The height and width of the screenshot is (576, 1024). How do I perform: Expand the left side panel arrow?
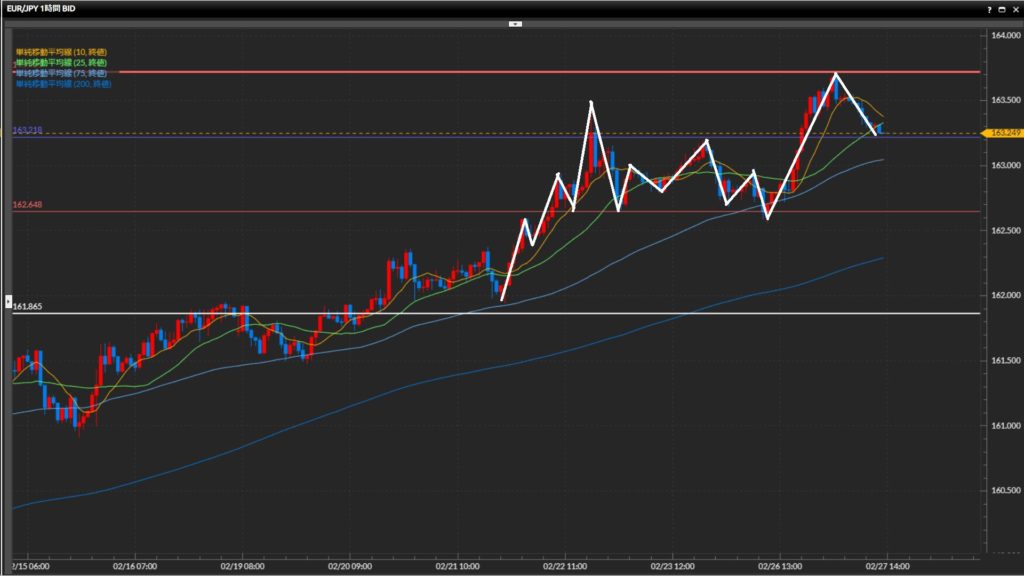pyautogui.click(x=9, y=300)
